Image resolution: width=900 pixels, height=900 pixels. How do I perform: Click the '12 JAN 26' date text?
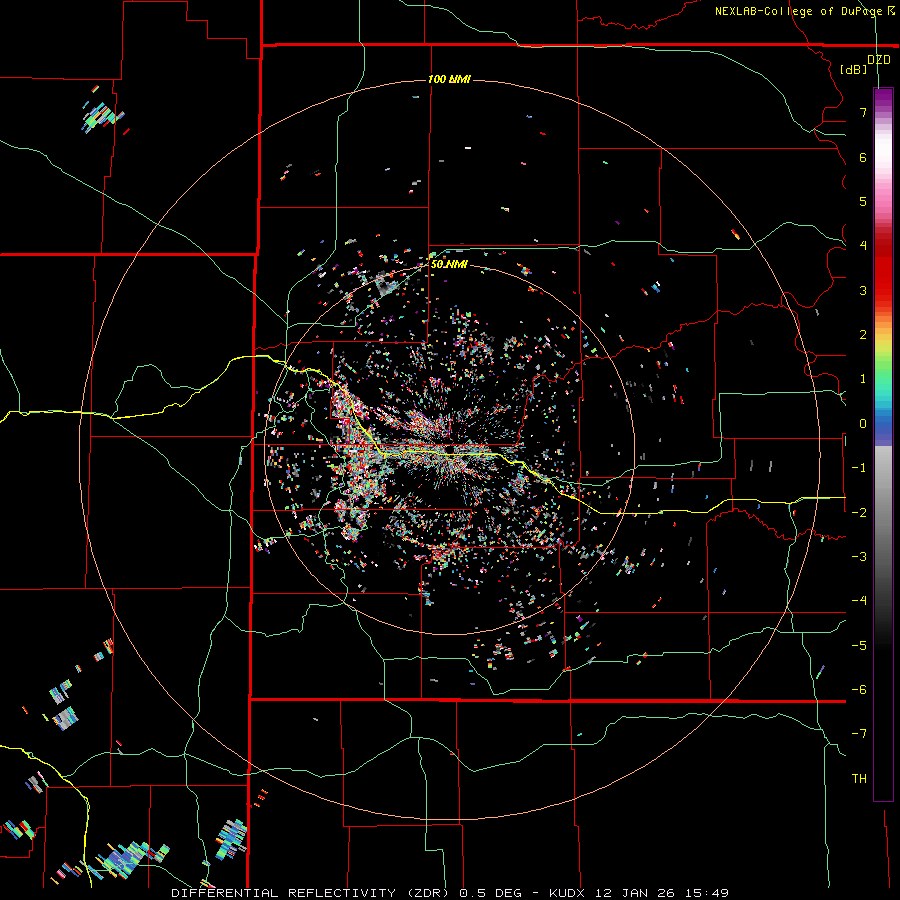[x=635, y=893]
